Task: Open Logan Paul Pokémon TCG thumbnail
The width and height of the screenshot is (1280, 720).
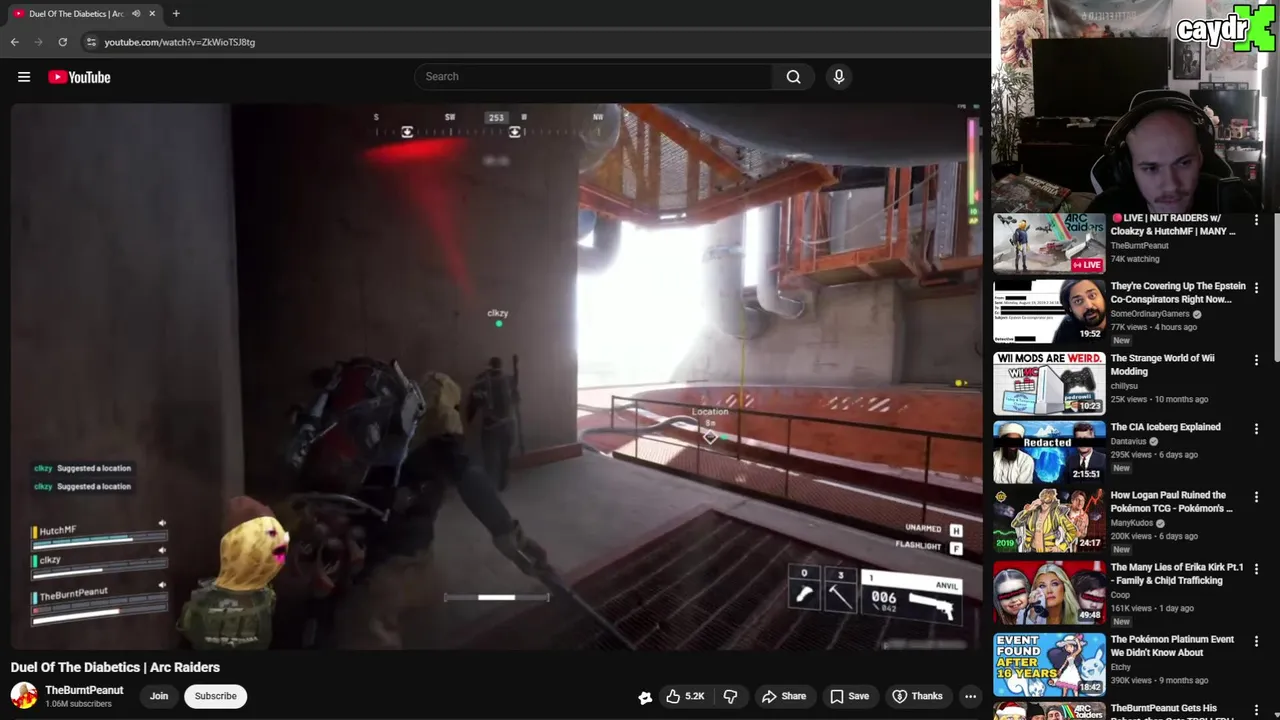Action: pos(1049,520)
